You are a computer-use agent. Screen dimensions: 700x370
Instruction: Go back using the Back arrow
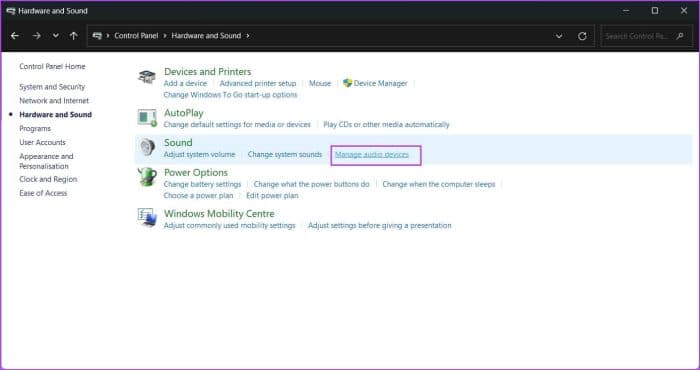click(x=15, y=36)
